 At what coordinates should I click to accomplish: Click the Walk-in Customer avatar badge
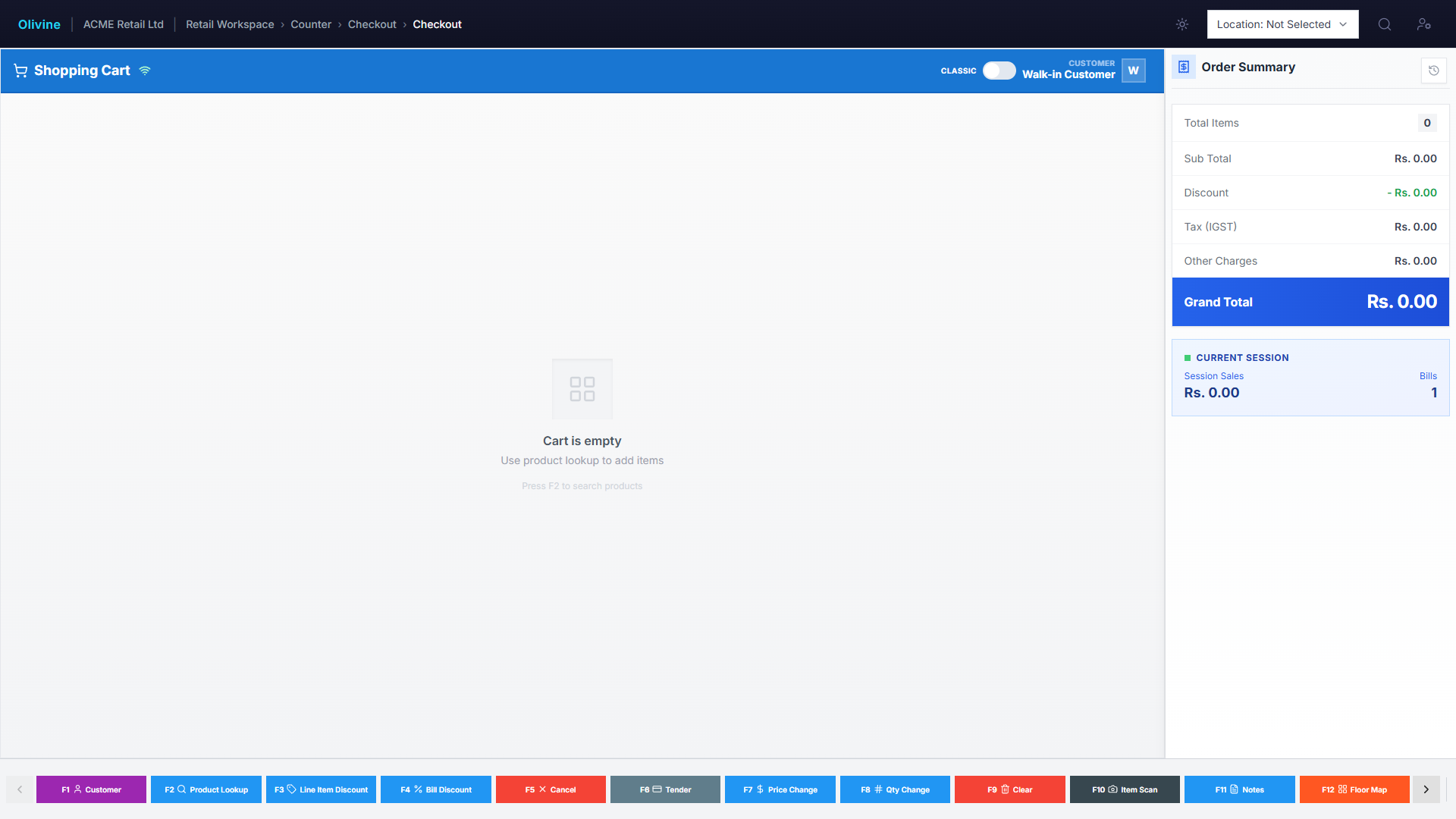(1134, 71)
